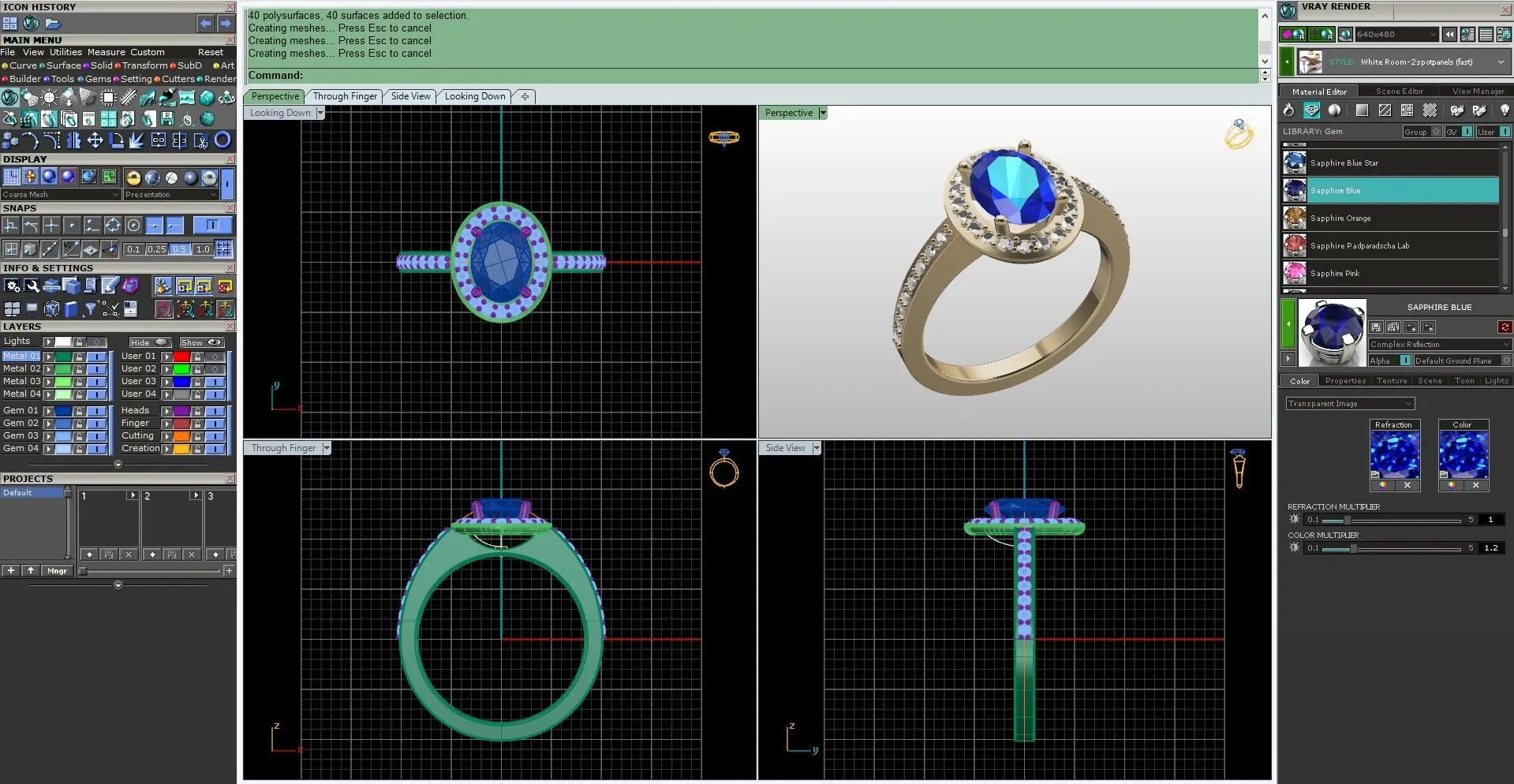The image size is (1514, 784).
Task: Open the folder icon in Icon History
Action: (52, 24)
